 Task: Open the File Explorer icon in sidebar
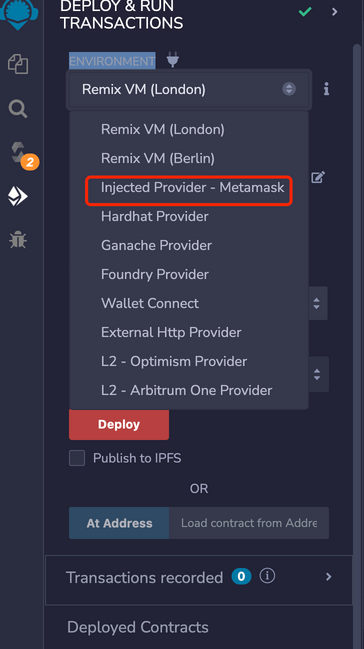(18, 64)
